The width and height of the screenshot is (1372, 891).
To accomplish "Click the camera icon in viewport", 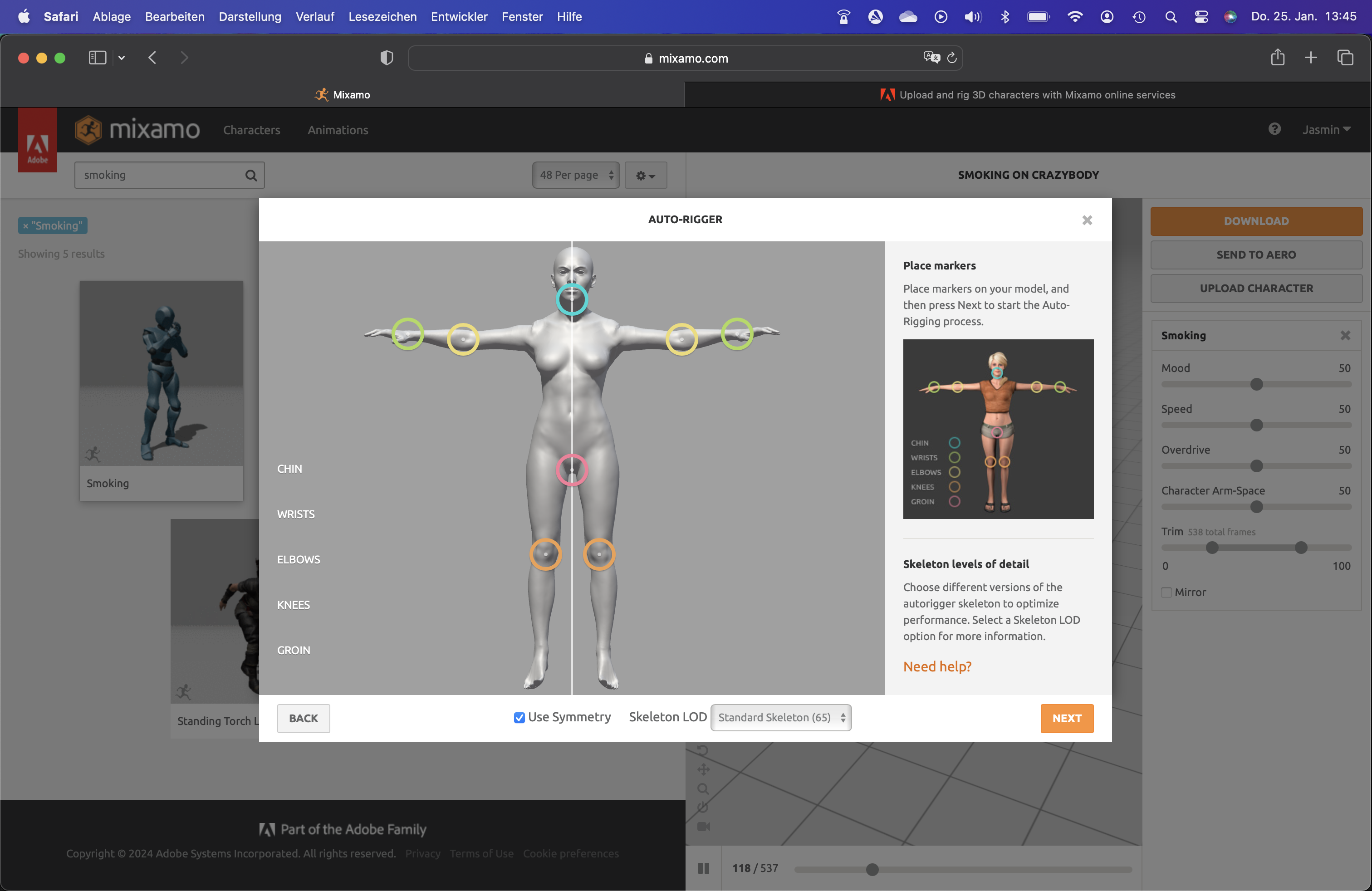I will pos(703,827).
